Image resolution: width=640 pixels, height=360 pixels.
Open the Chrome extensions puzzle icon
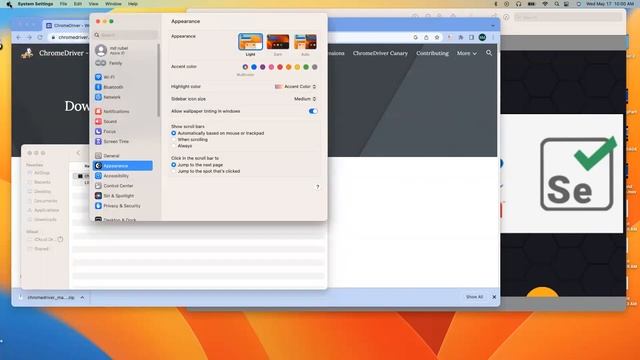click(461, 37)
